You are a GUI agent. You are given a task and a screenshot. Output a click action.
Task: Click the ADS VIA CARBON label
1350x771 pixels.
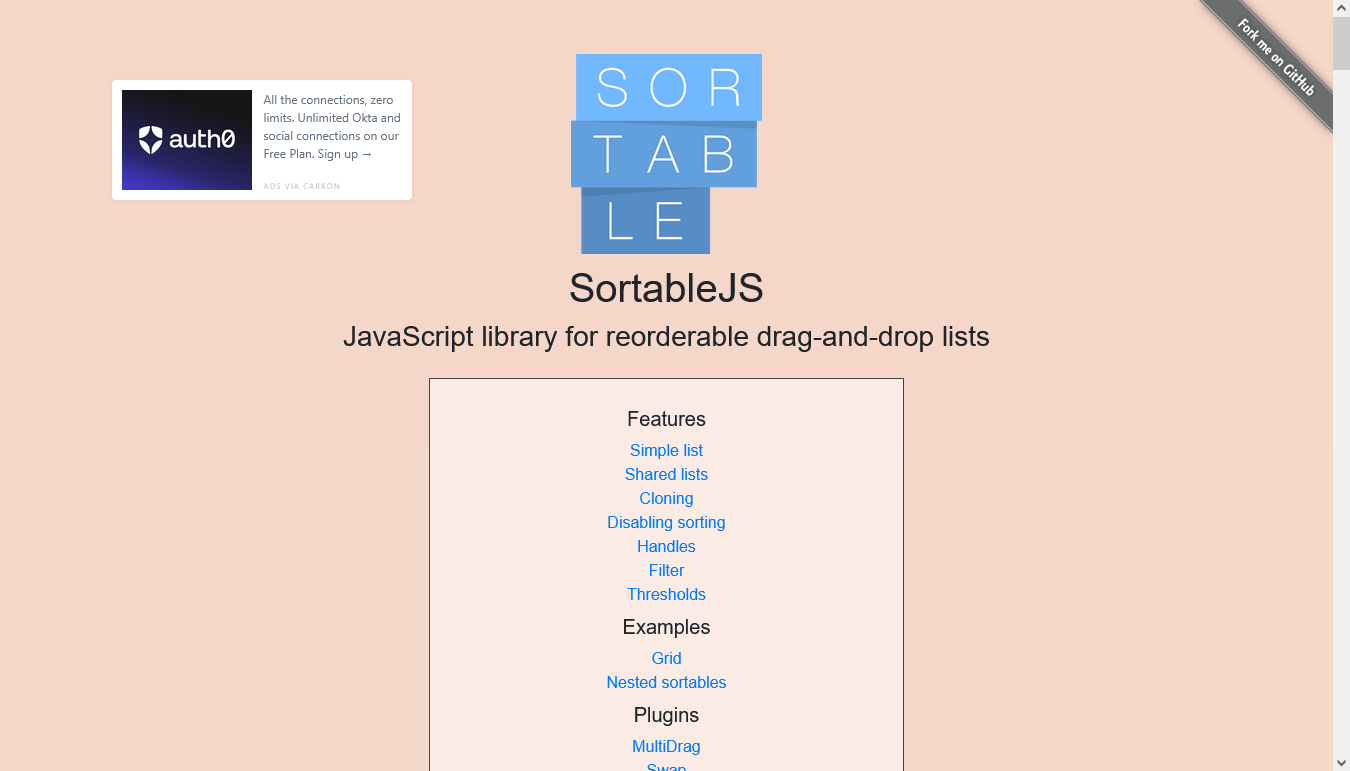(x=300, y=186)
